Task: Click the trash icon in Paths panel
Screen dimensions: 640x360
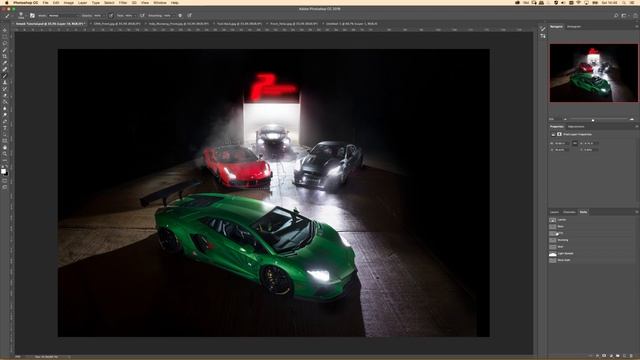Action: [631, 356]
